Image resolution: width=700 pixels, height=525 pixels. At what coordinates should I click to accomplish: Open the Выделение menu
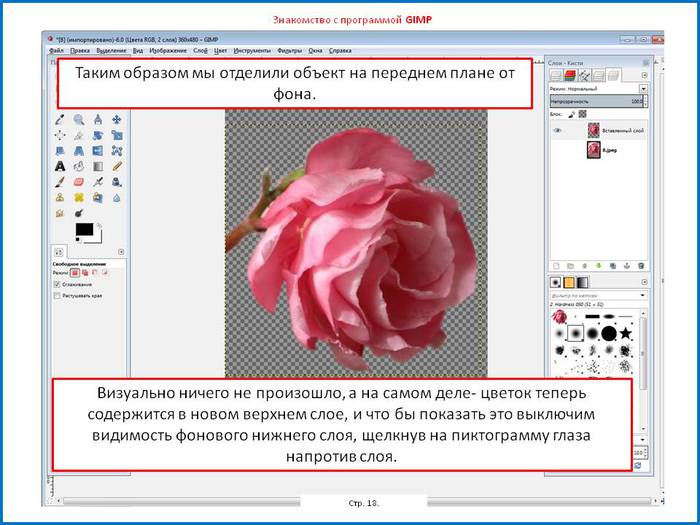click(112, 51)
